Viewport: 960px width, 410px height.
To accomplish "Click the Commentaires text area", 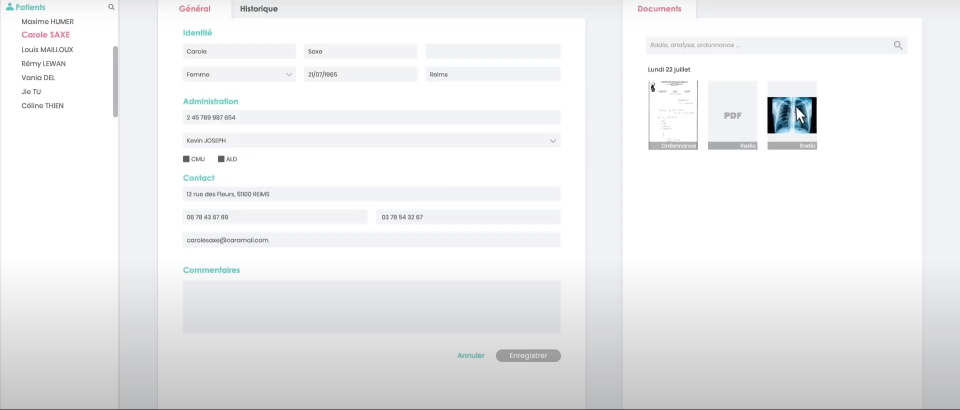I will coord(372,307).
